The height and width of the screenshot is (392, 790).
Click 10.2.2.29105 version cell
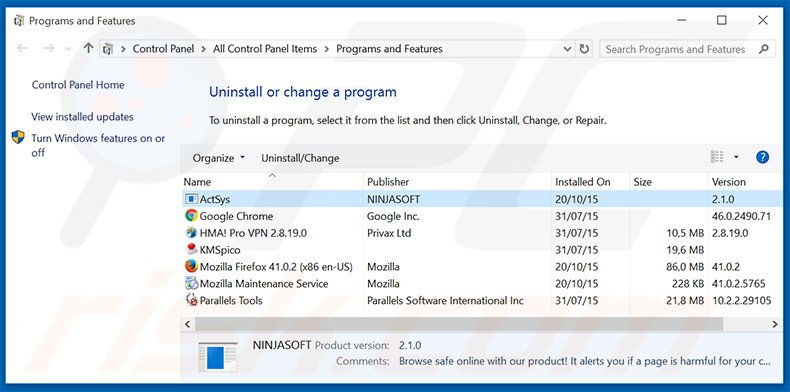coord(741,300)
